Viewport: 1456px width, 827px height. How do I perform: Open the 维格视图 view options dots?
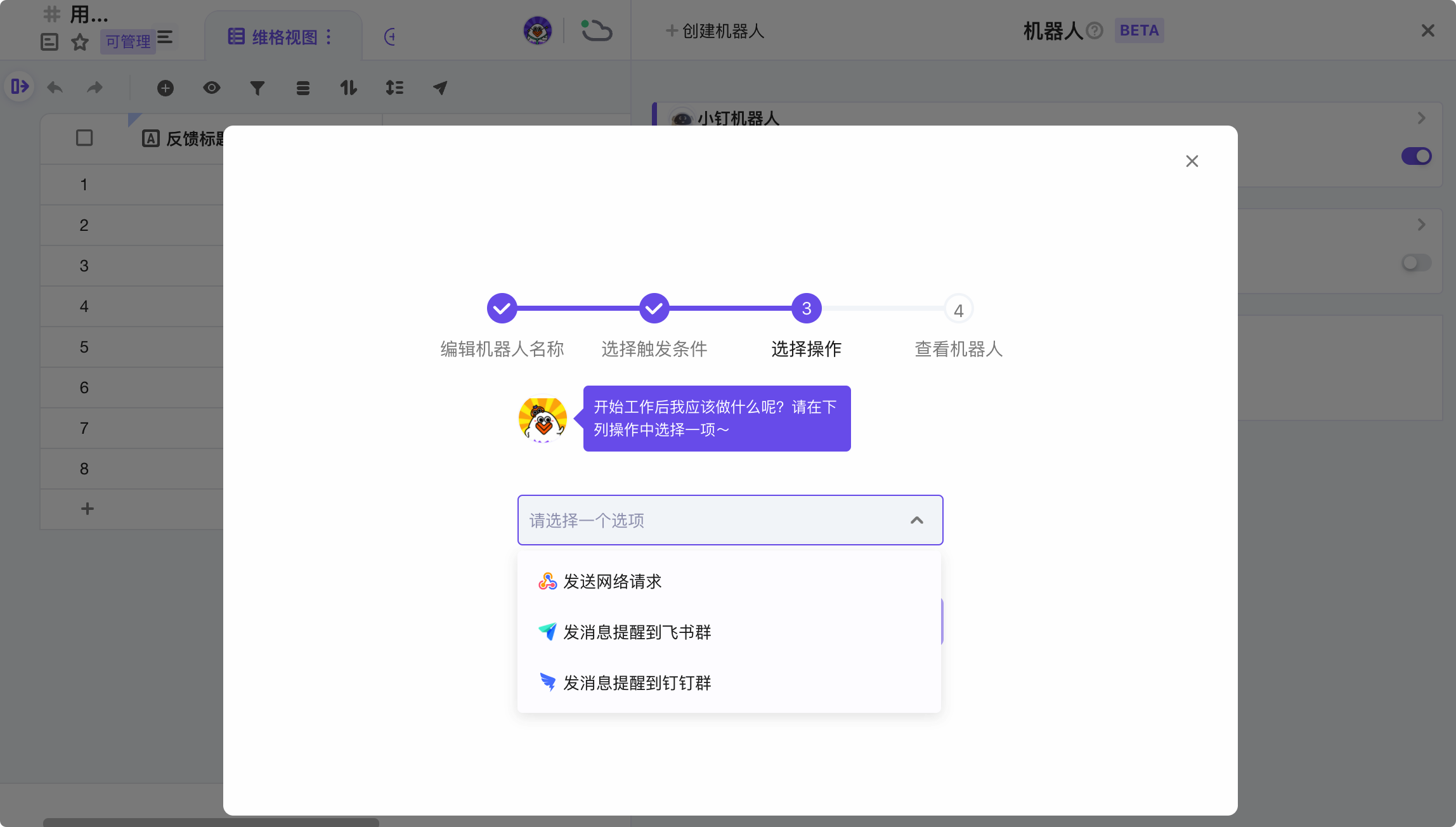click(x=328, y=37)
